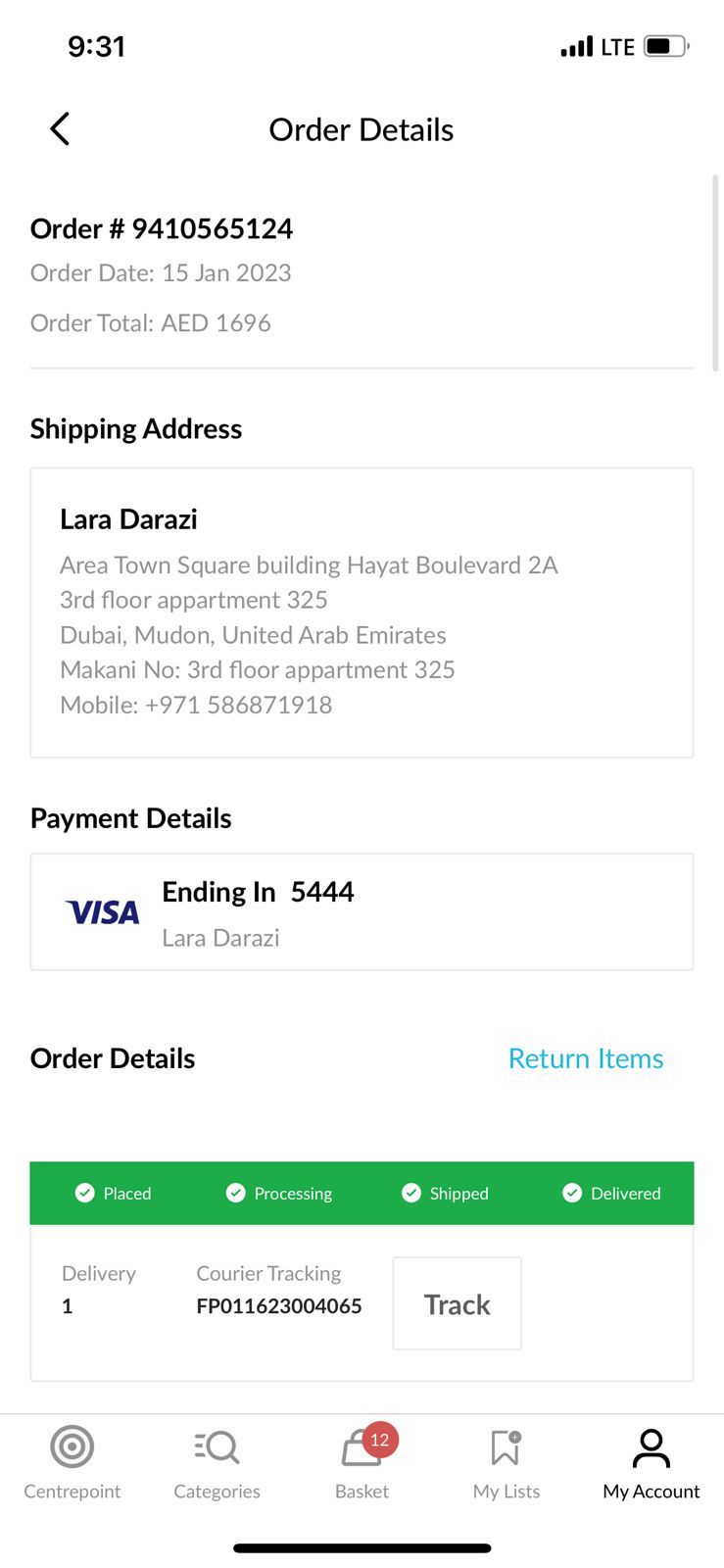The image size is (724, 1568).
Task: Tap the Return Items link
Action: point(585,1058)
